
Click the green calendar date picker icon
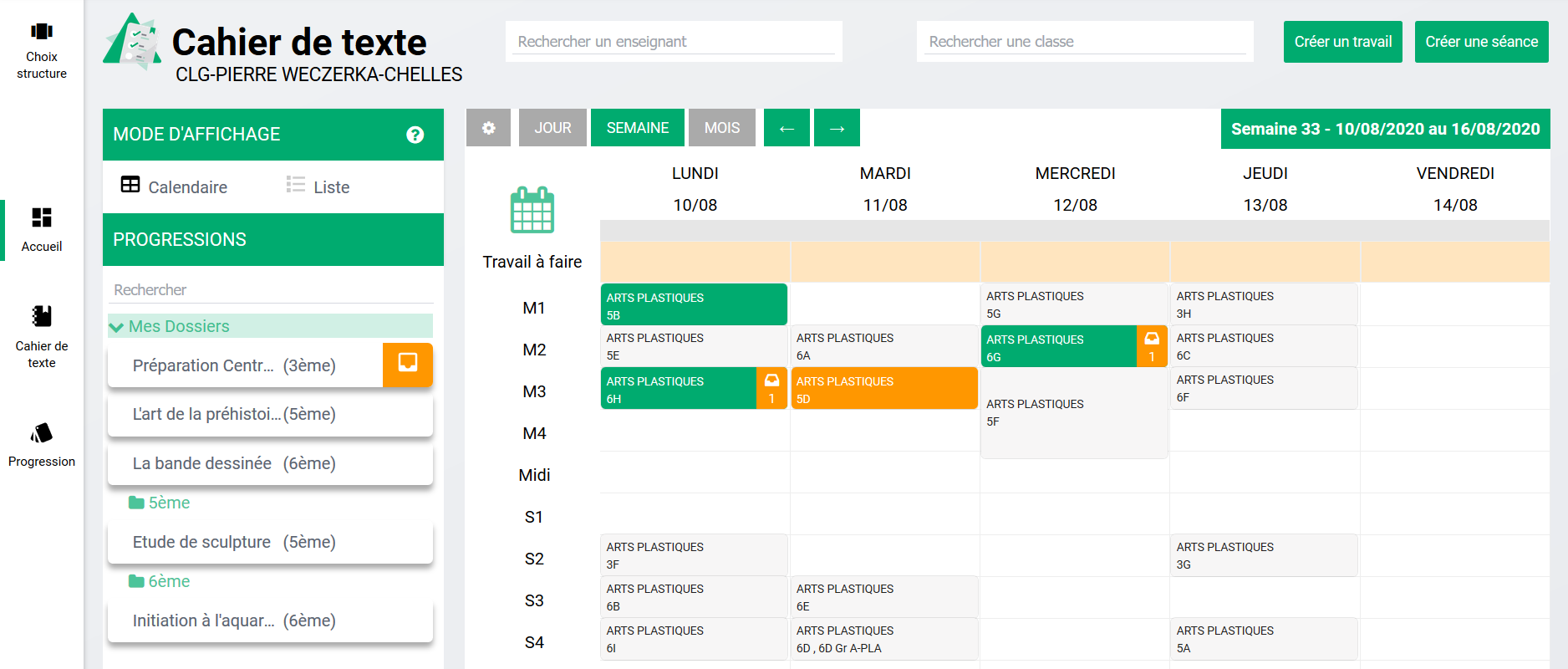[532, 211]
